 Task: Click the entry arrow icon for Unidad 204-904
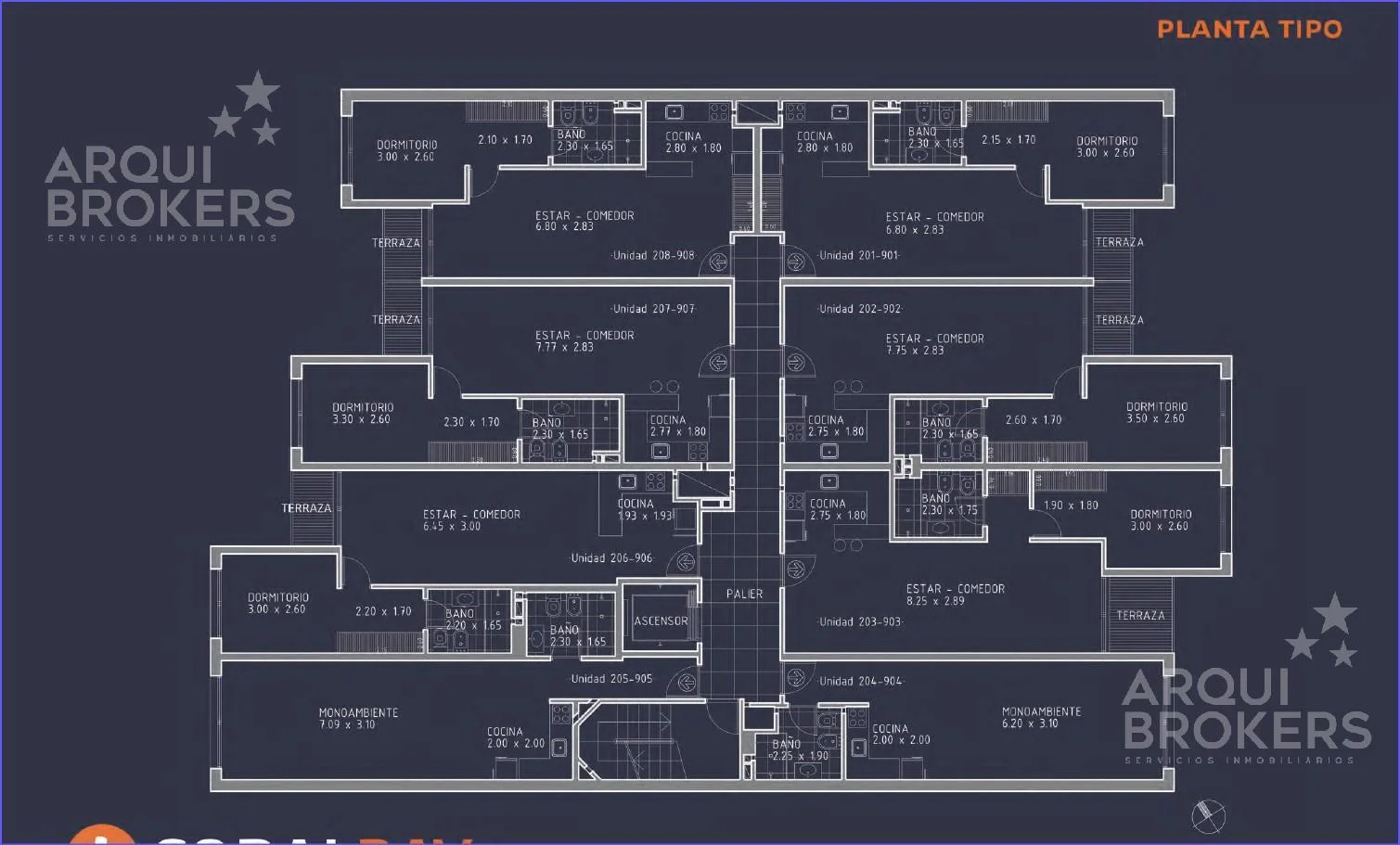[796, 679]
